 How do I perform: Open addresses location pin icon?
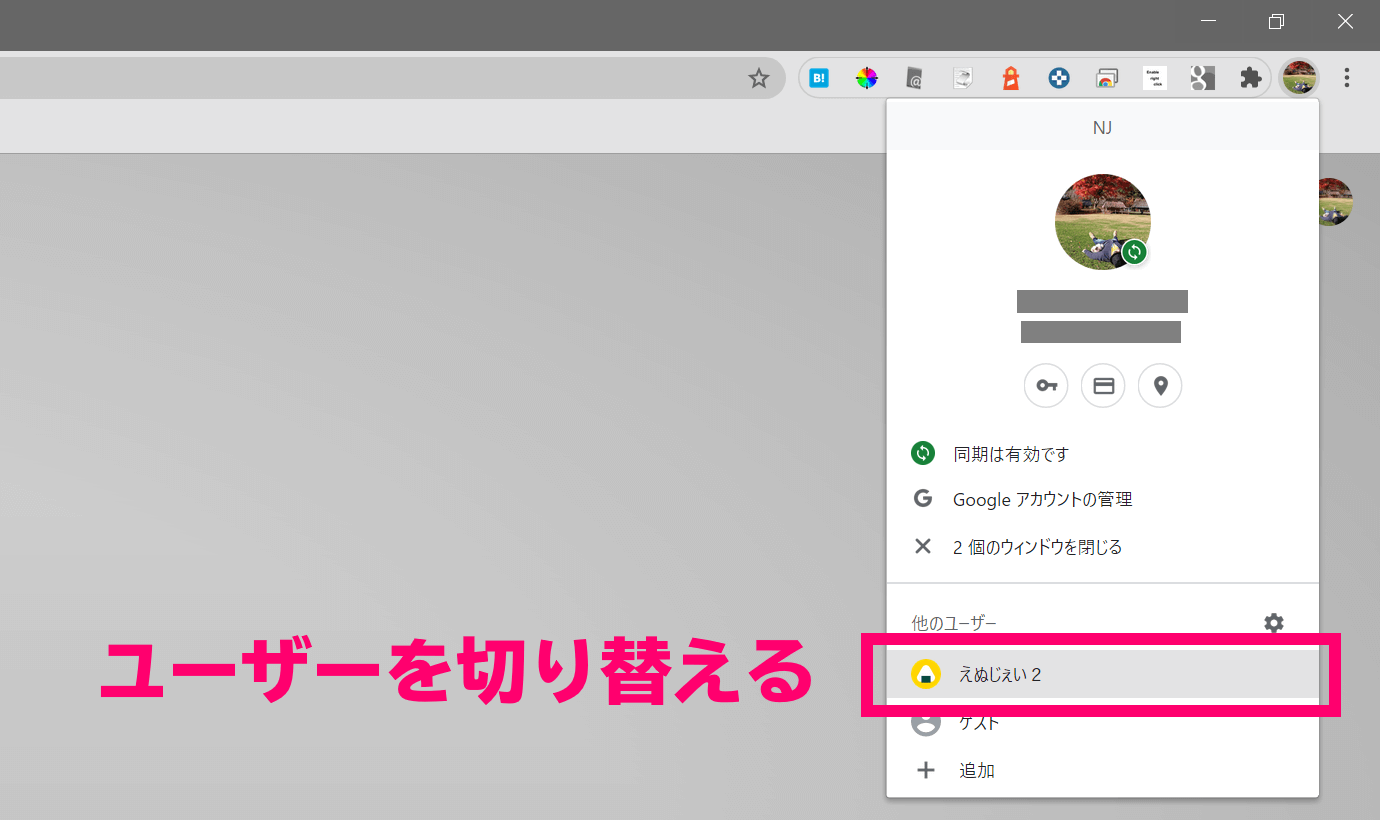[x=1160, y=385]
